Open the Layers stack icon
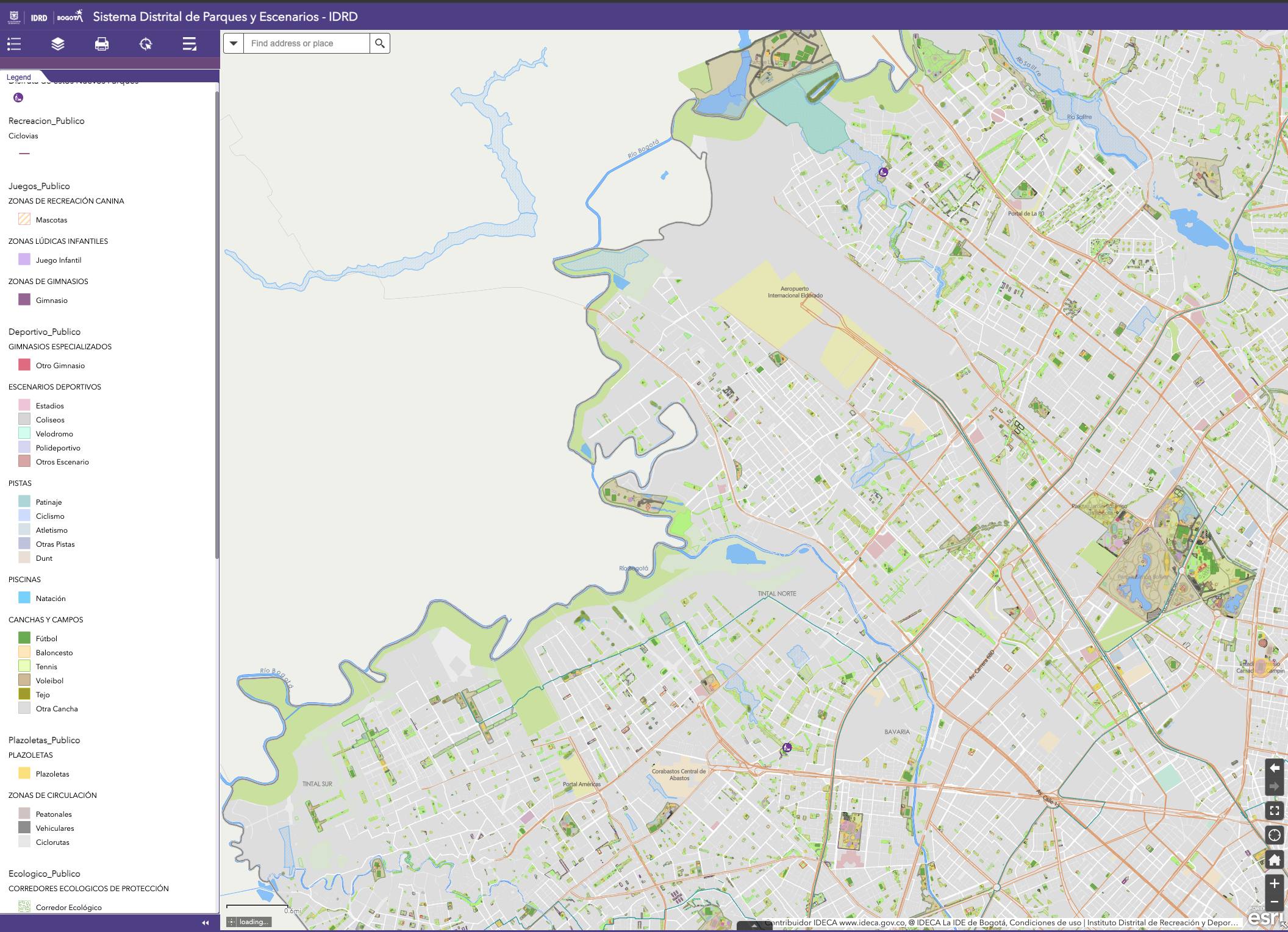This screenshot has height=932, width=1288. click(58, 44)
